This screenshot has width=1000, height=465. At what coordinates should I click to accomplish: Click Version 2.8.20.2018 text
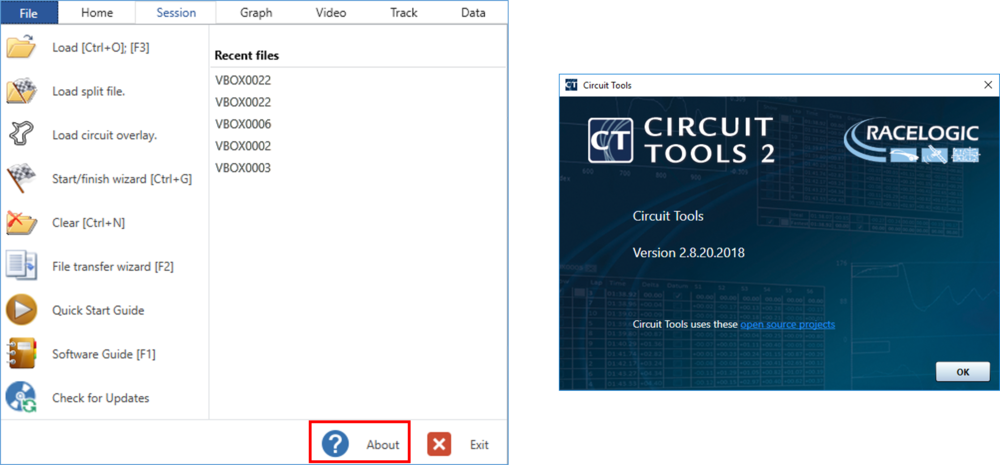point(688,253)
